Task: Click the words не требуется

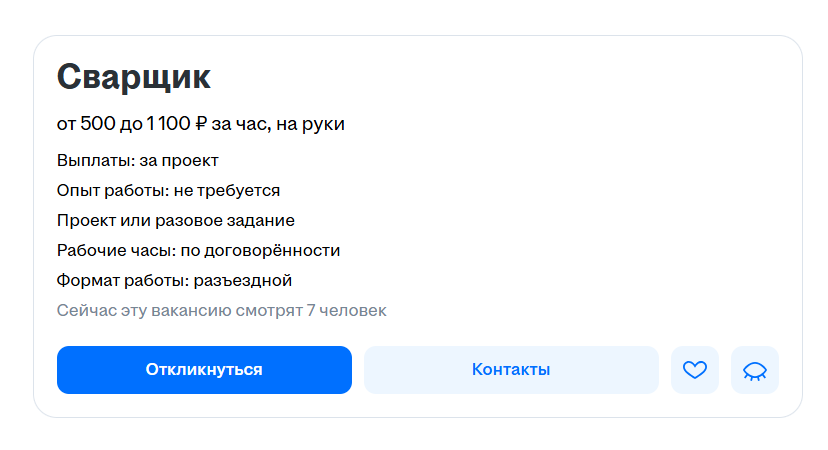Action: click(227, 191)
